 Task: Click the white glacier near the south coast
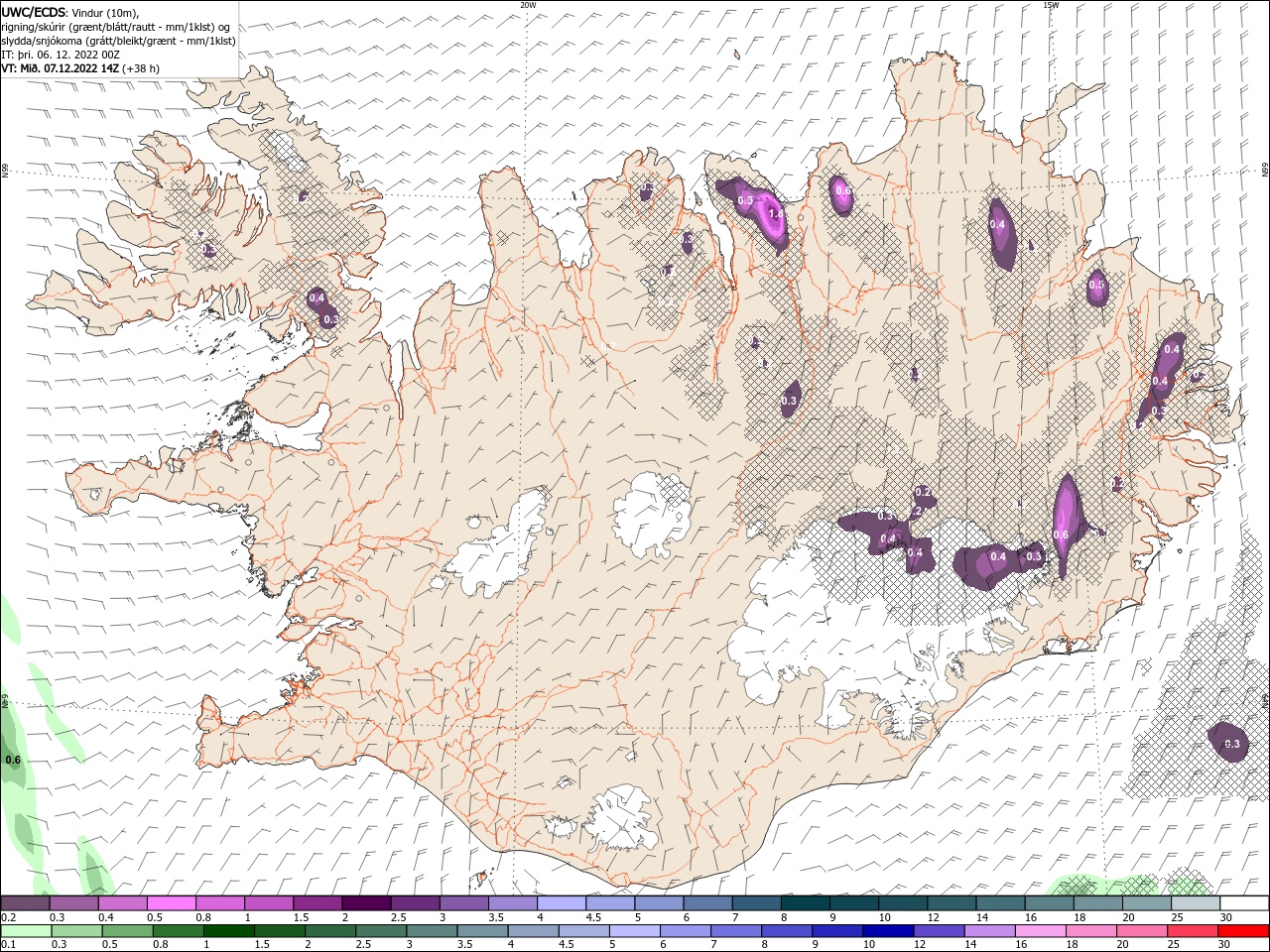pos(623,819)
